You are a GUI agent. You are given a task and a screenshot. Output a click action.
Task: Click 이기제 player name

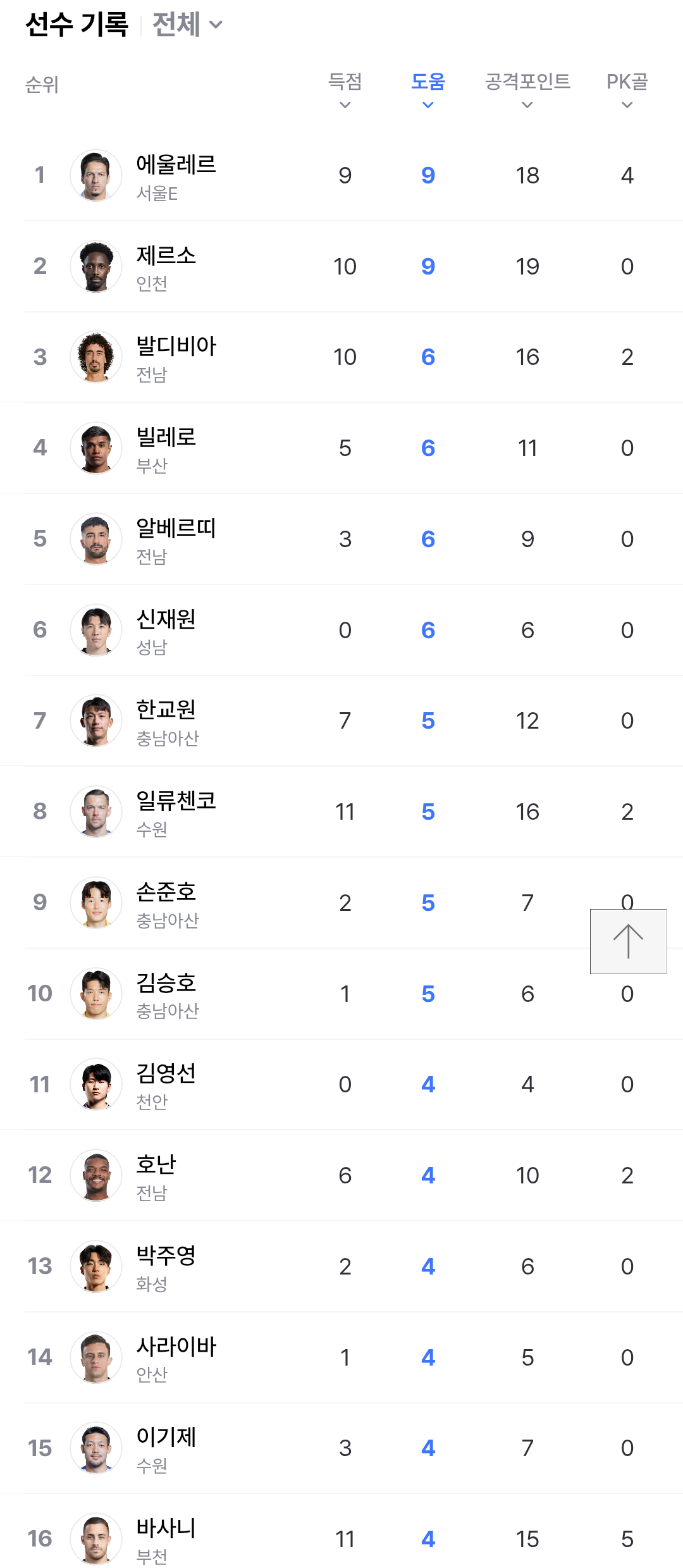166,1437
